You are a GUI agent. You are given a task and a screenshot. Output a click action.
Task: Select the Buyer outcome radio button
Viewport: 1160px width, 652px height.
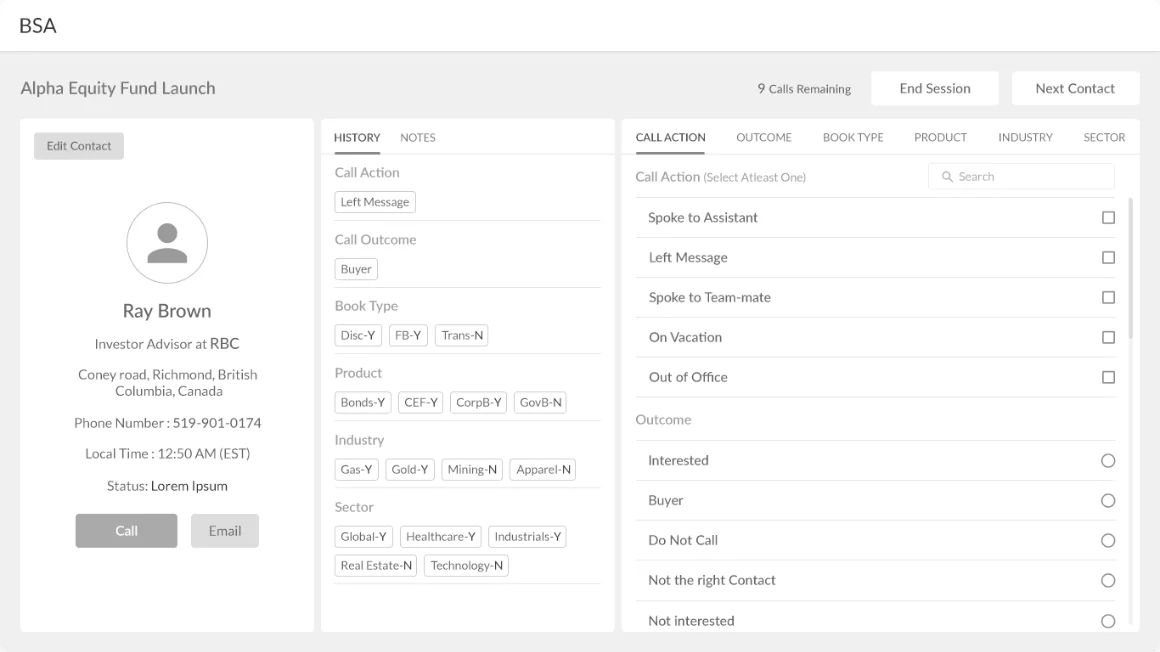point(1108,501)
